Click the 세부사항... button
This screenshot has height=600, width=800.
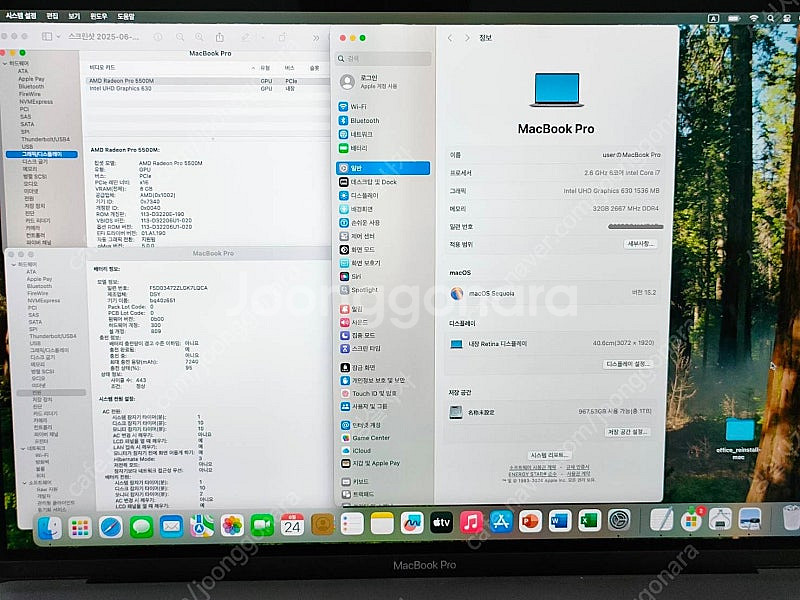(x=639, y=244)
